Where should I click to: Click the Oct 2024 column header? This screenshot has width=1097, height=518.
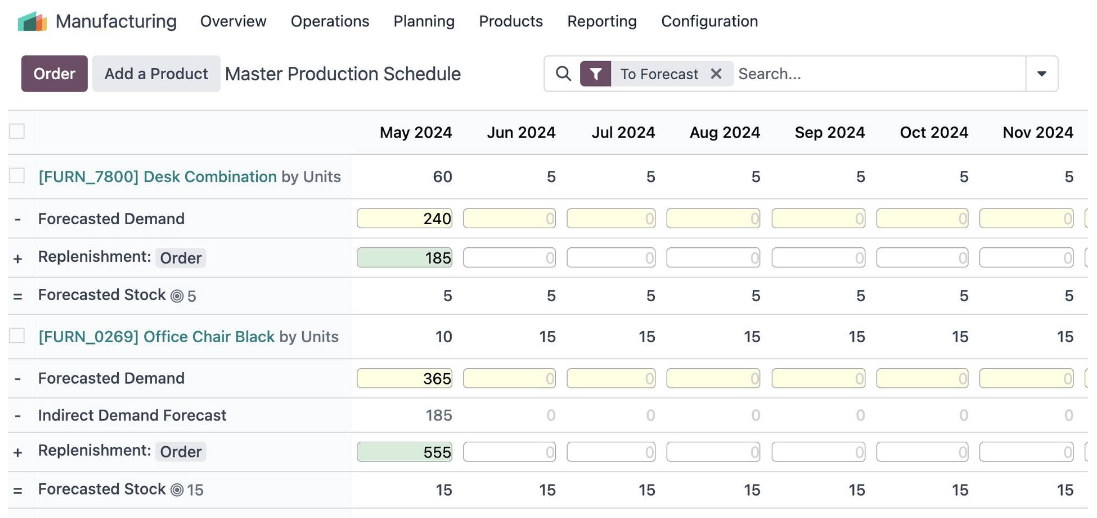coord(934,132)
